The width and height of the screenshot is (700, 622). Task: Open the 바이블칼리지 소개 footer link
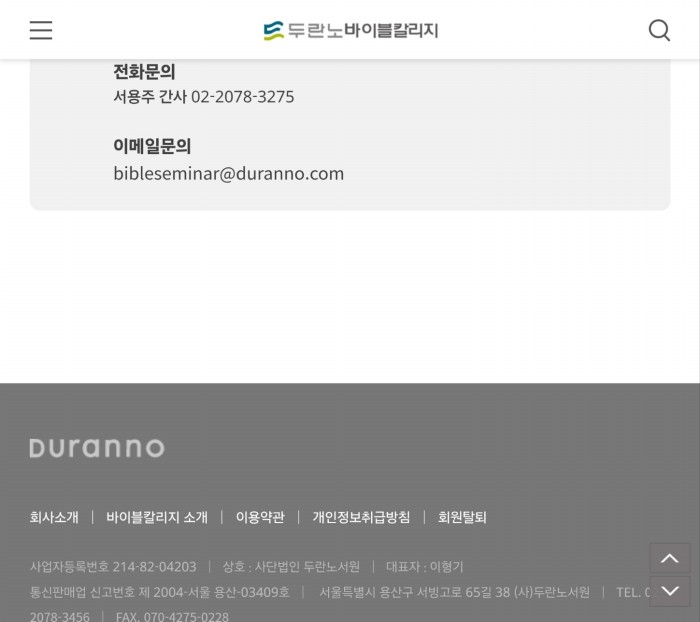(x=157, y=517)
